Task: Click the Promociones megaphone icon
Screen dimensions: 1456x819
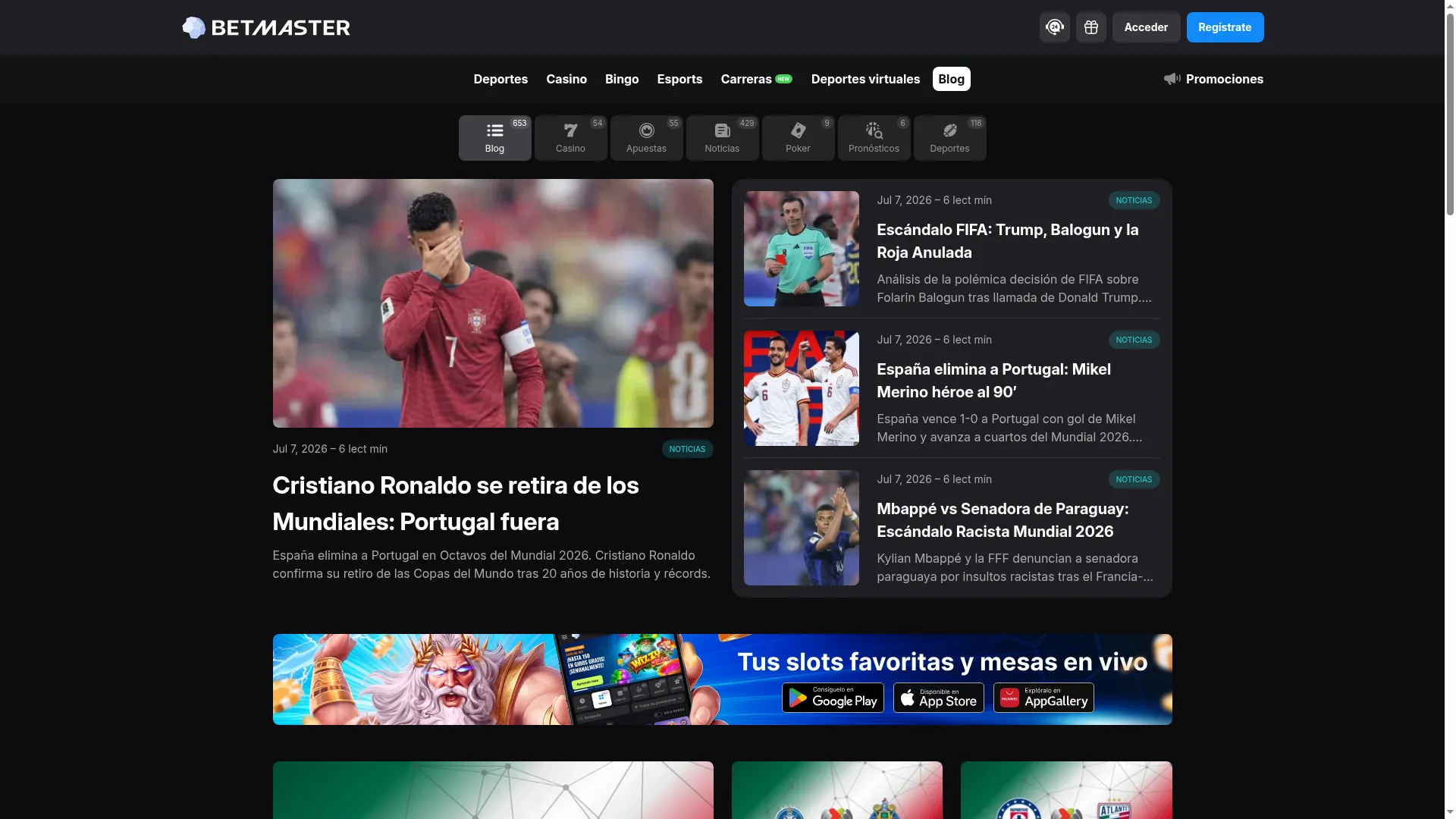Action: [x=1172, y=79]
